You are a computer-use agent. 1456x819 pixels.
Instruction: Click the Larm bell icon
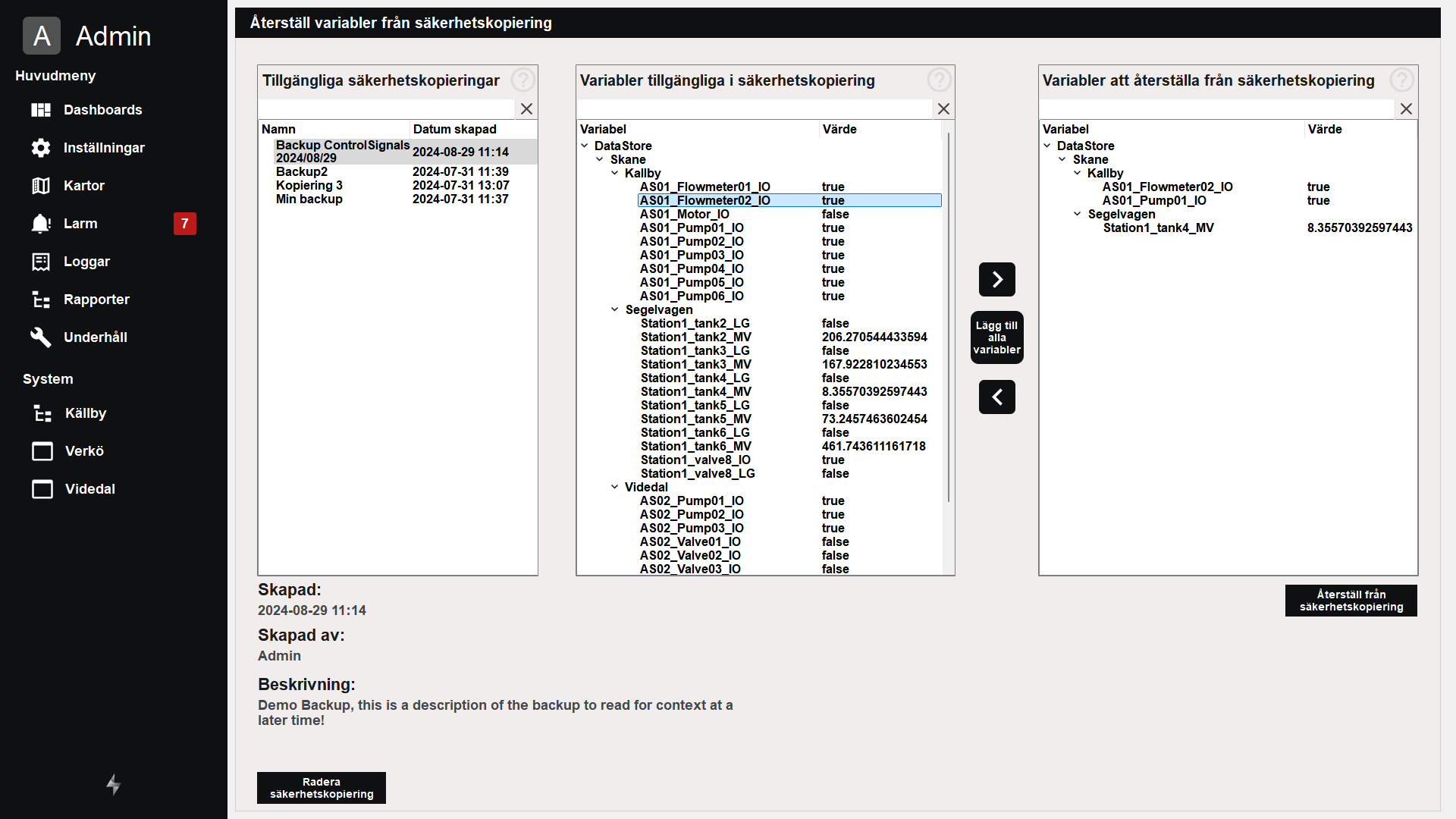tap(41, 224)
